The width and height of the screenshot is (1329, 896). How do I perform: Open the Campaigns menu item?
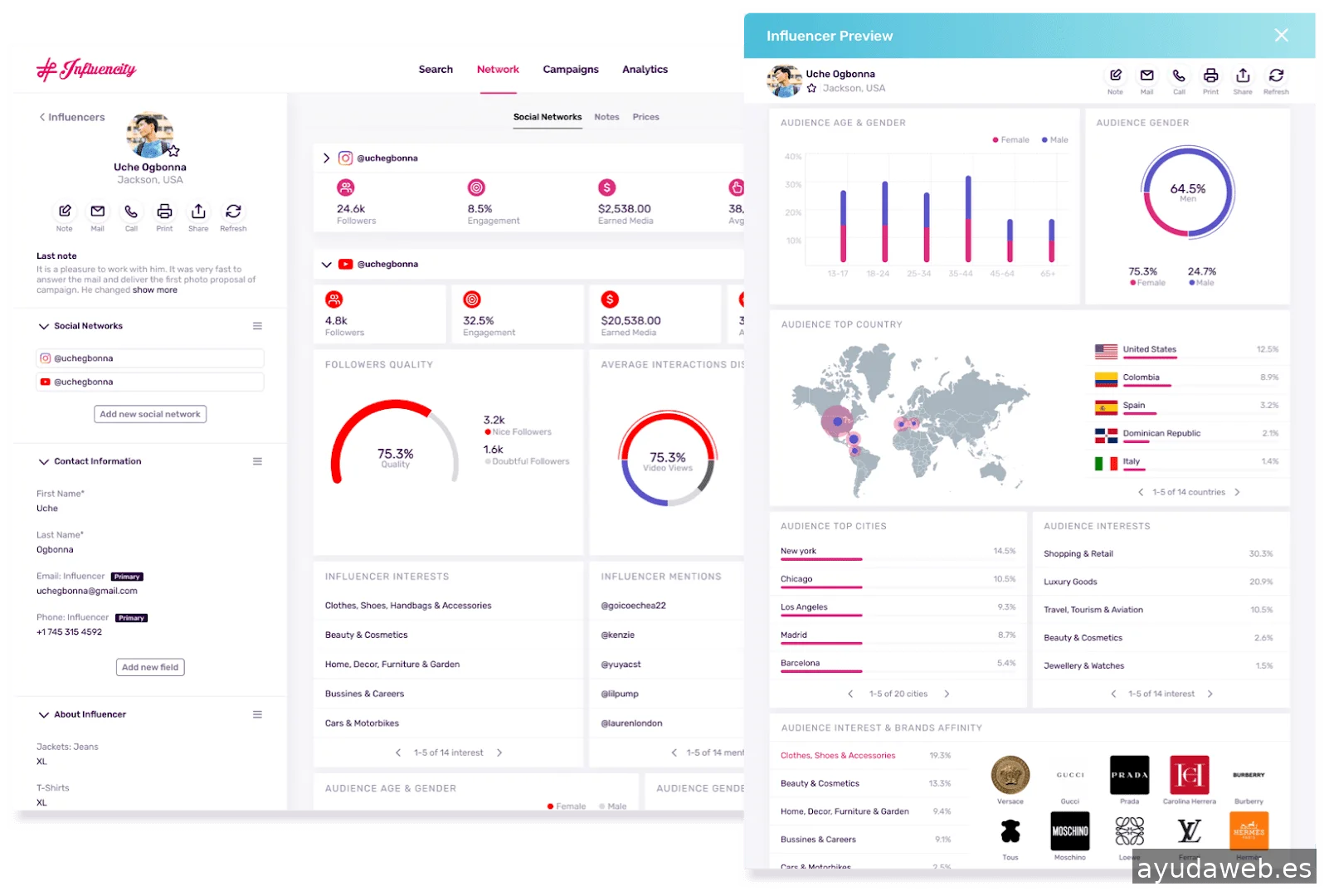point(570,70)
